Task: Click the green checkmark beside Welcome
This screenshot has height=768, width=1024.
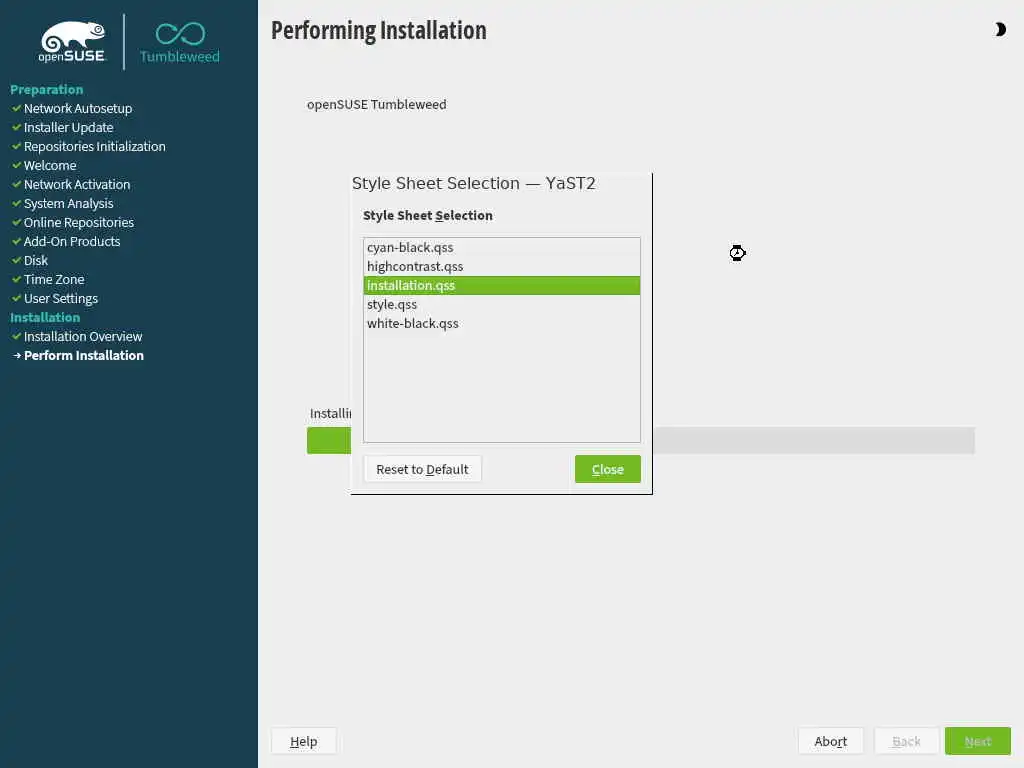Action: coord(16,165)
